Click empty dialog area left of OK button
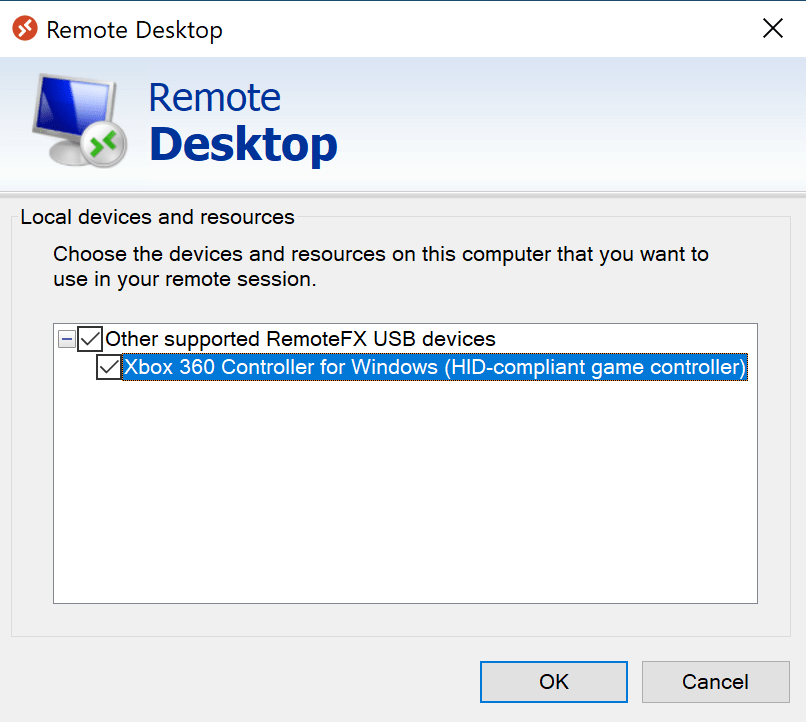Screen dimensions: 806x722 [x=250, y=681]
